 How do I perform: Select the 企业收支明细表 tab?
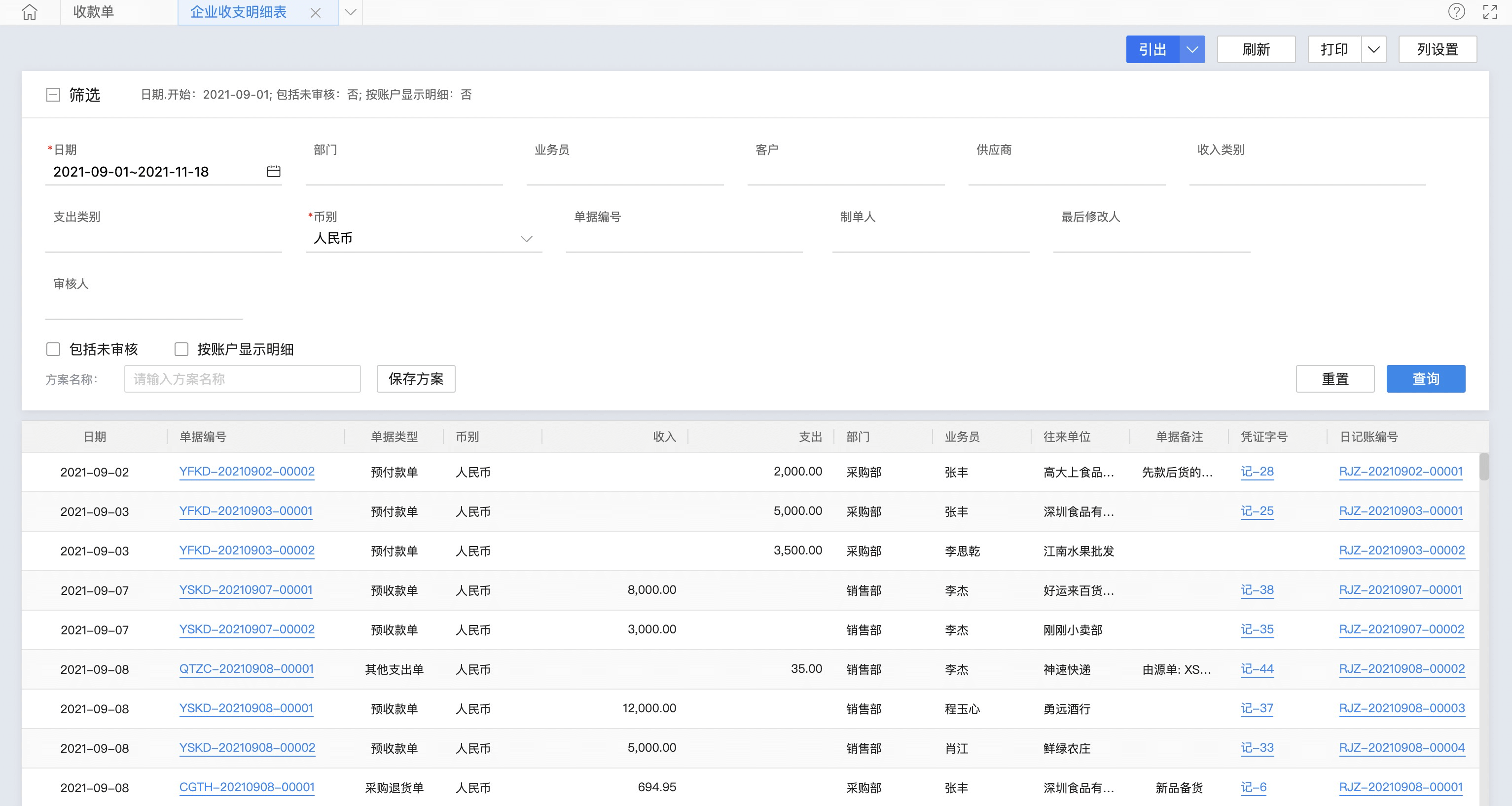pos(238,12)
